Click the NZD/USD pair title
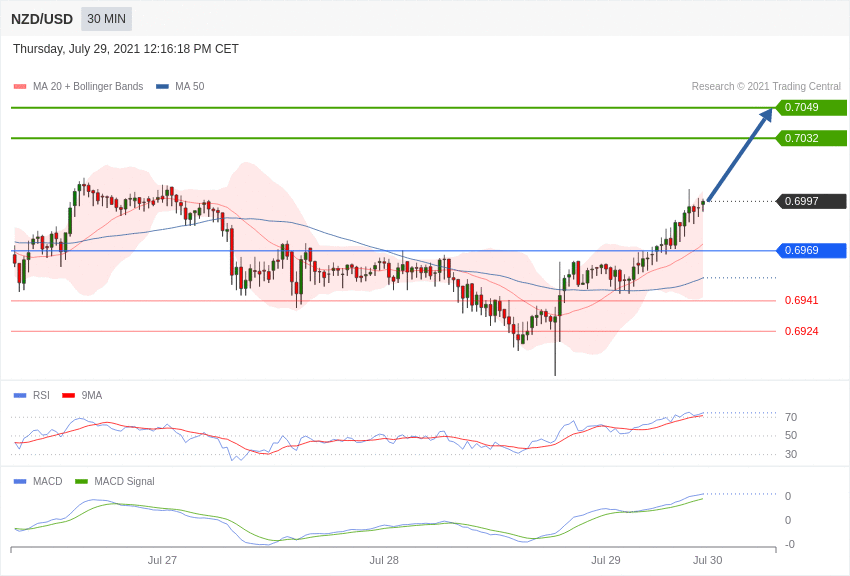850x576 pixels. (x=42, y=19)
